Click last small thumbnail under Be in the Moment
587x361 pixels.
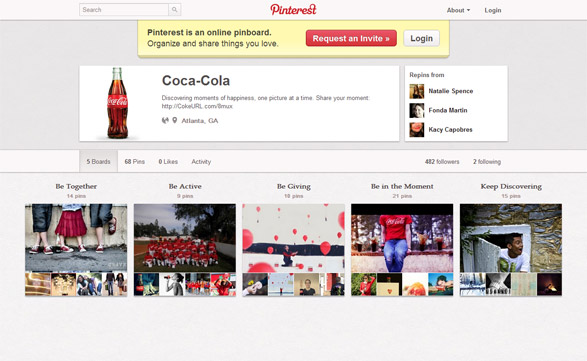click(x=441, y=284)
